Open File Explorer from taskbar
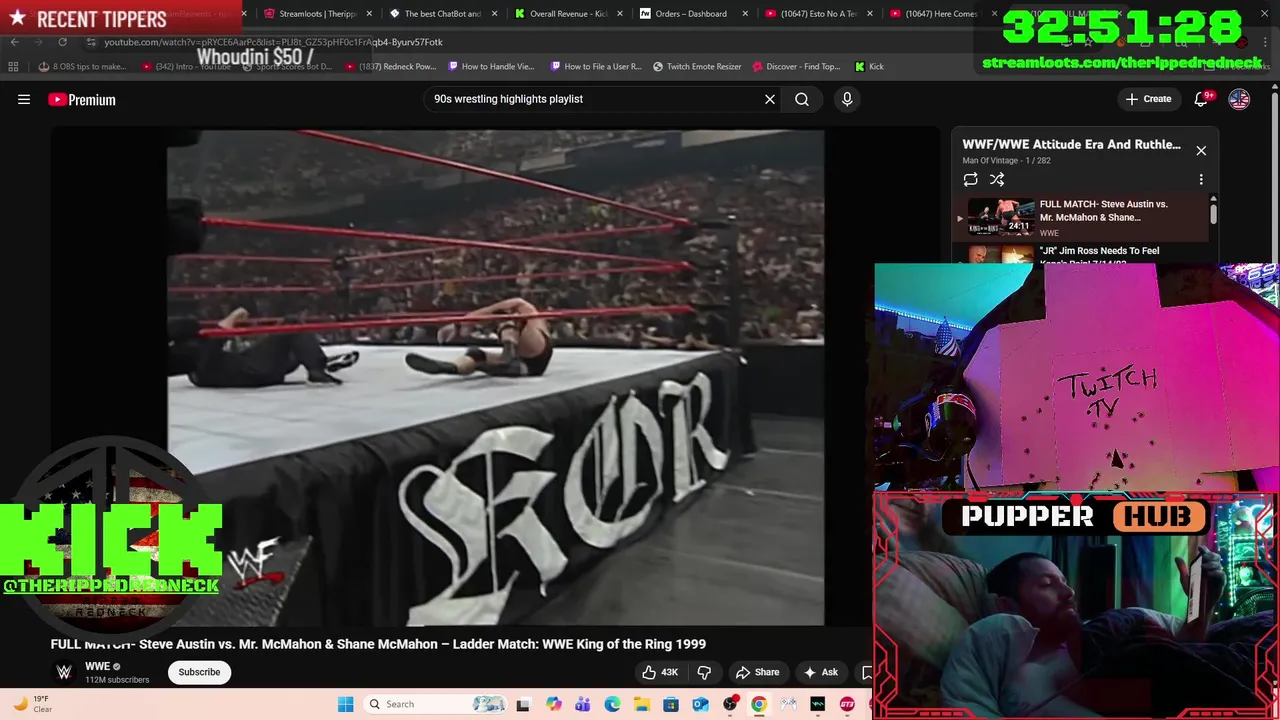The width and height of the screenshot is (1280, 720). click(x=641, y=704)
